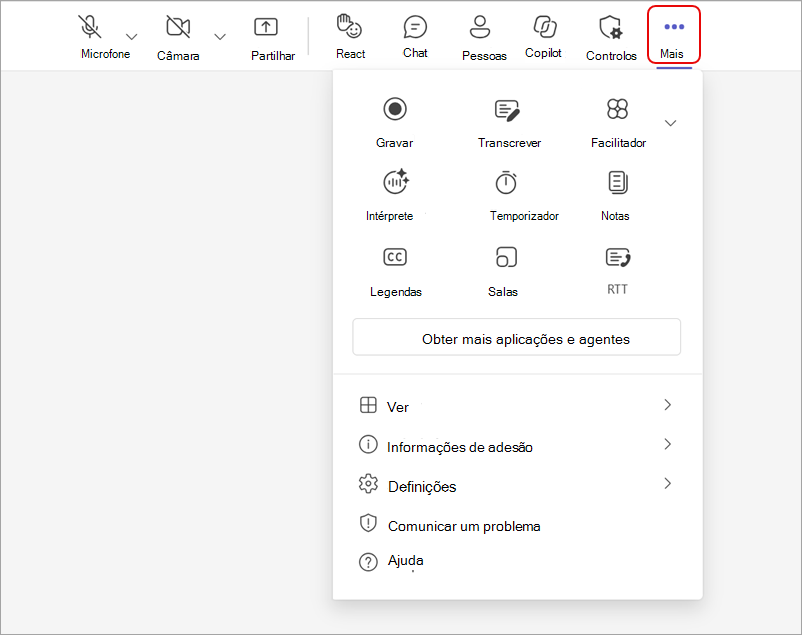Turn on the Câmara button
Screen dimensions: 802x635
tap(178, 37)
